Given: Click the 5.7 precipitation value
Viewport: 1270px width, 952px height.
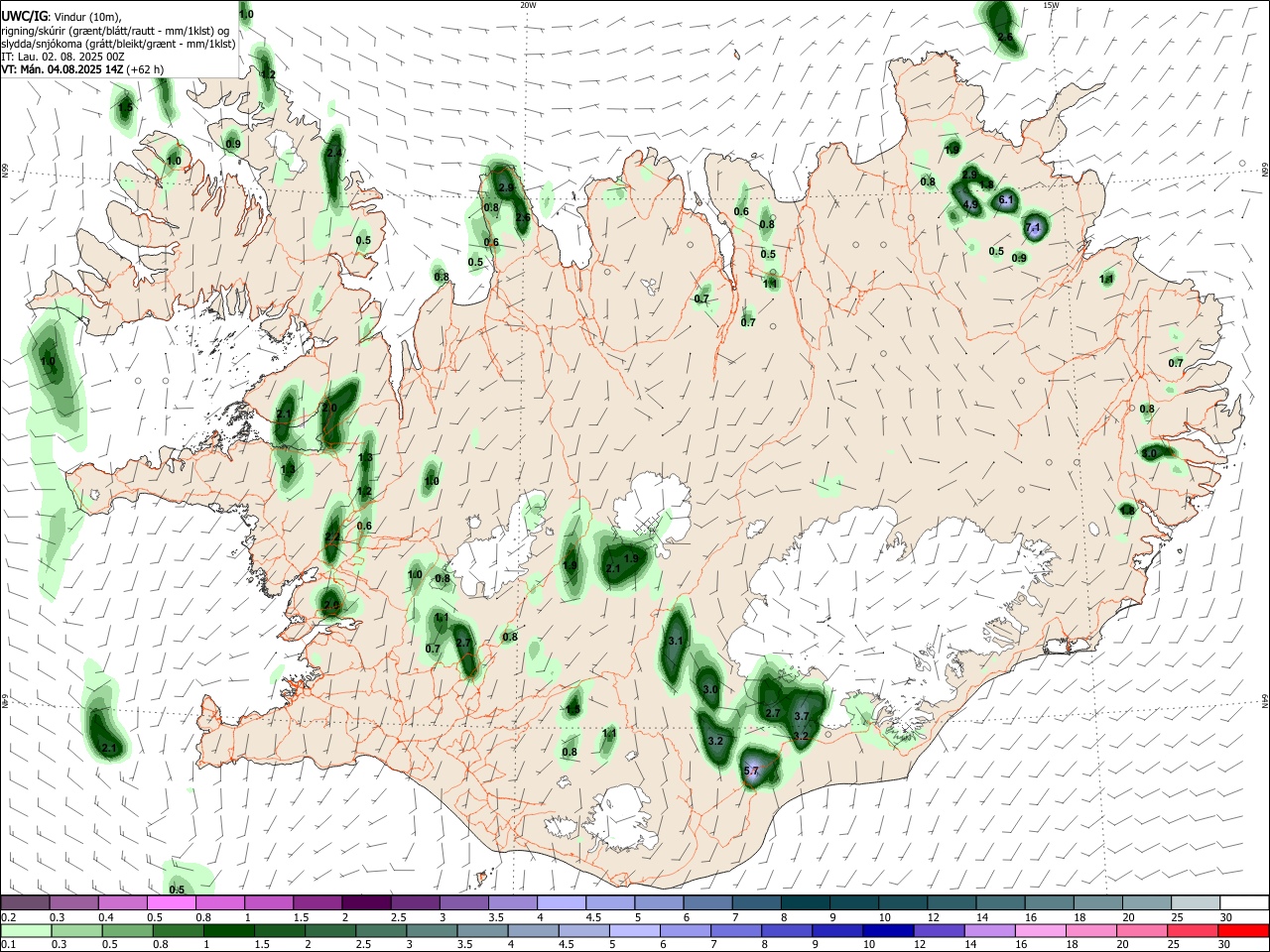Looking at the screenshot, I should (x=751, y=771).
